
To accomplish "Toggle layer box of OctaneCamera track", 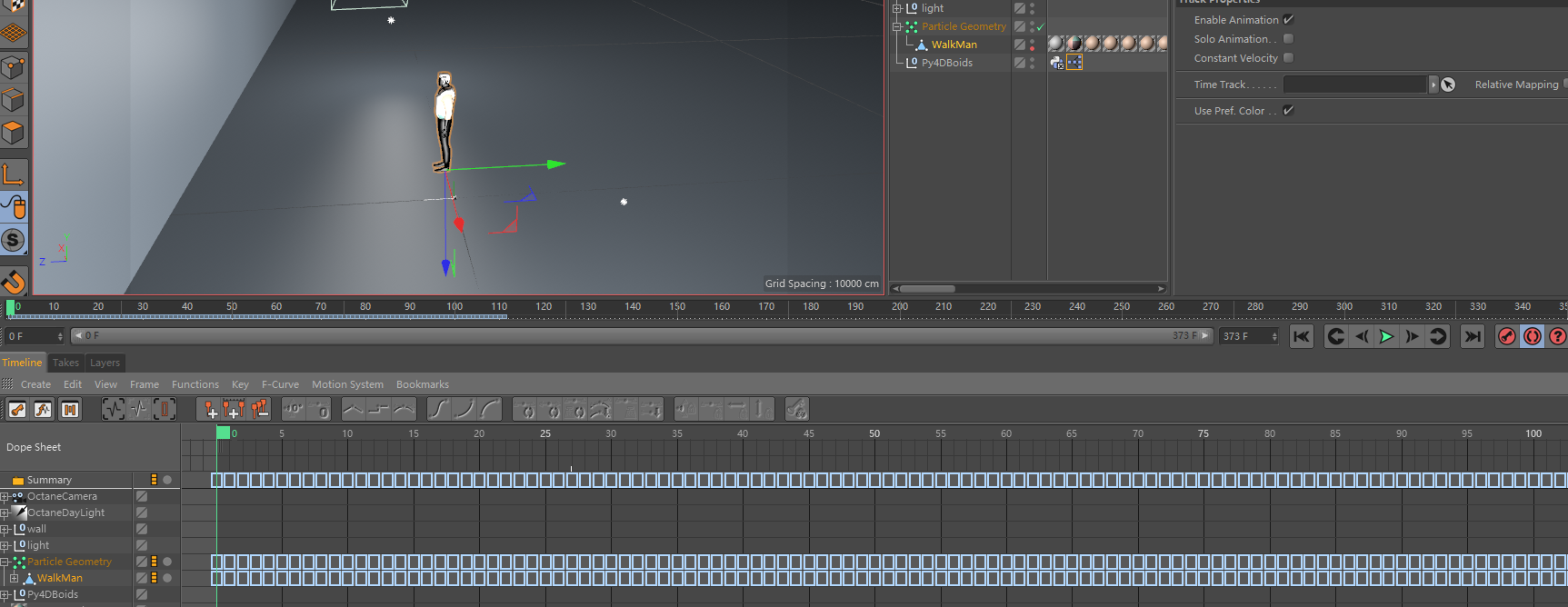I will coord(142,496).
